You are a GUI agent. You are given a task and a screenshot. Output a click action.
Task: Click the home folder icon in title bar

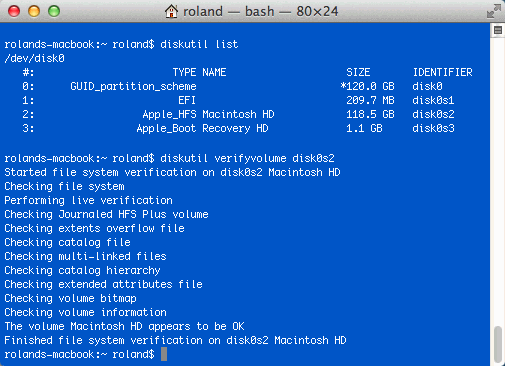click(x=171, y=11)
